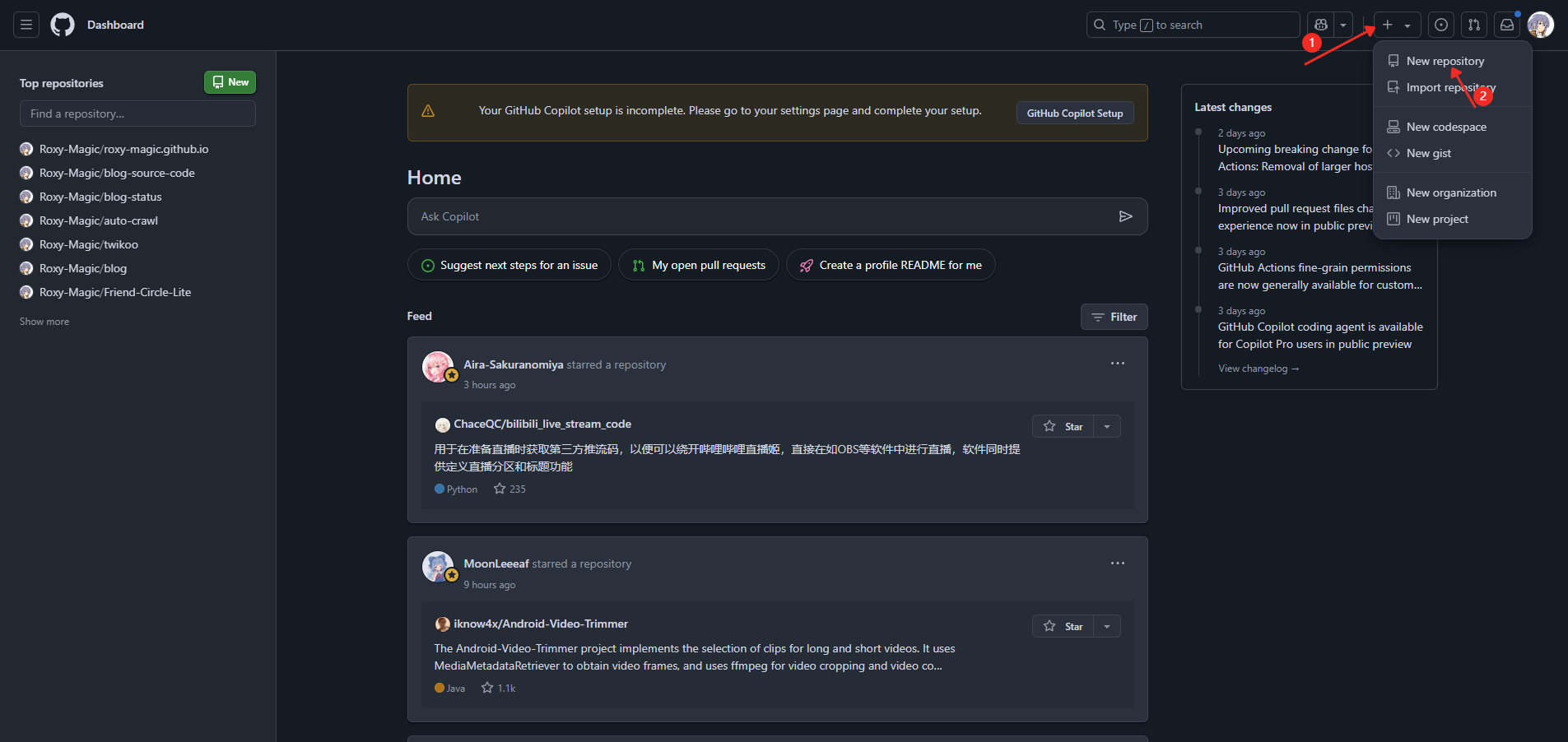Screen dimensions: 1568x742
Task: Open the Roxy-Magic/blog-source-code repository link
Action: [x=117, y=173]
